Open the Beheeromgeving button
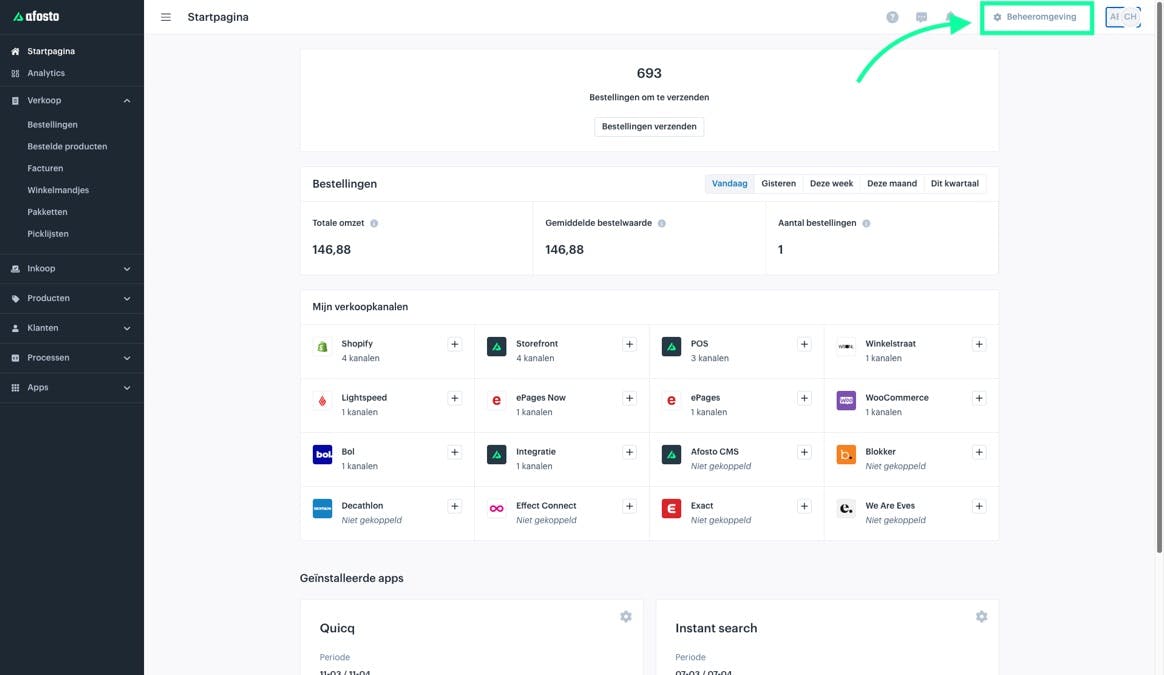Image resolution: width=1164 pixels, height=675 pixels. [1036, 17]
